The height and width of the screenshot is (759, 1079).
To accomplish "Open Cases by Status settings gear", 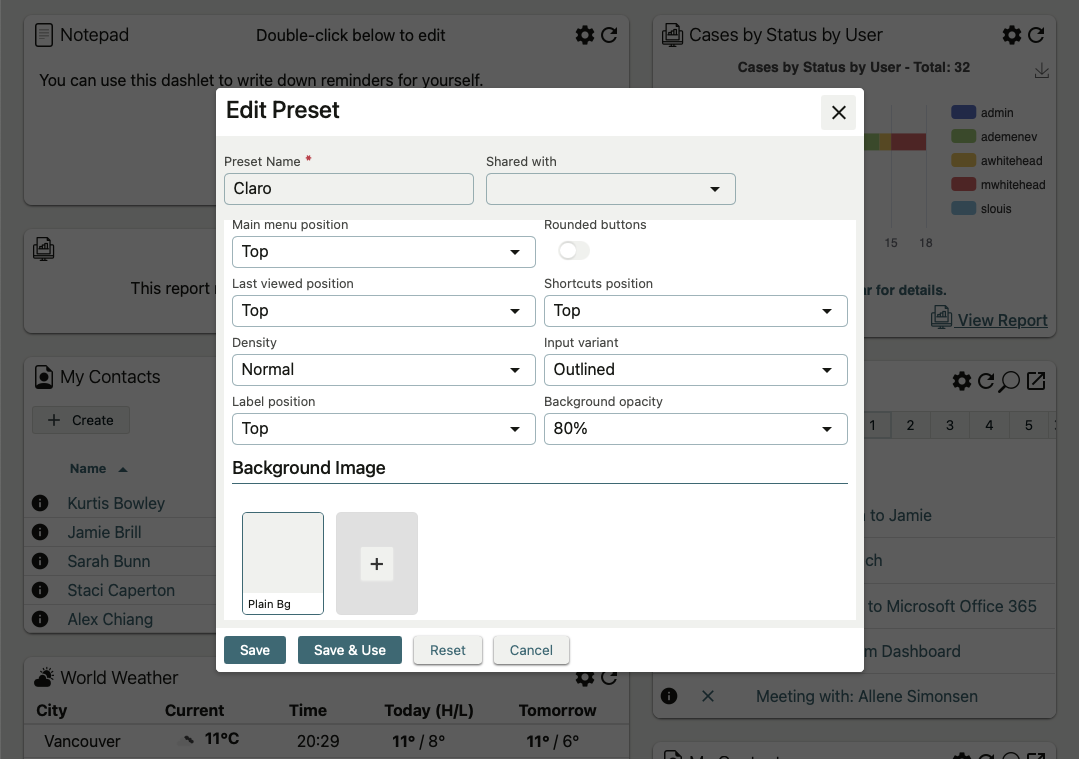I will (1012, 35).
